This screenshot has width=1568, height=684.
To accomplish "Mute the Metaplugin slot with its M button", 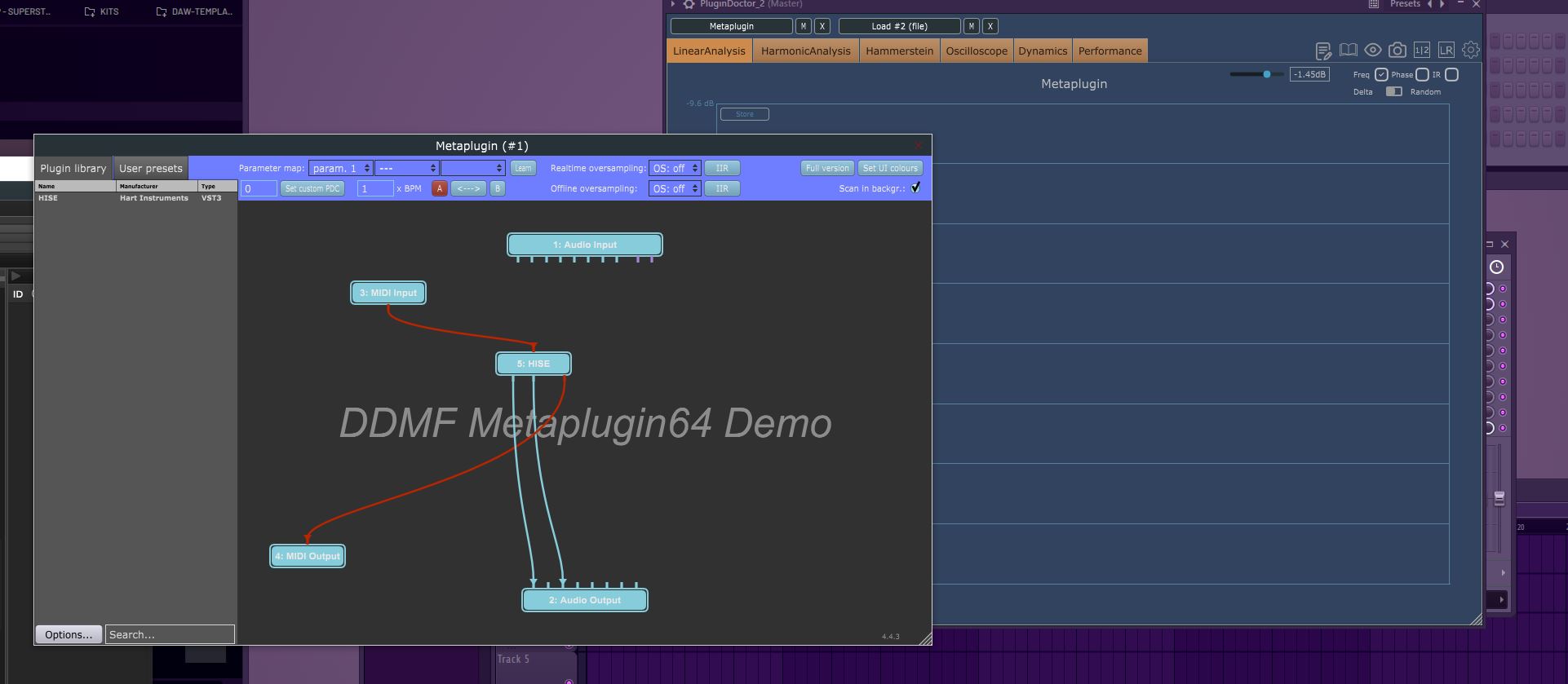I will tap(803, 26).
